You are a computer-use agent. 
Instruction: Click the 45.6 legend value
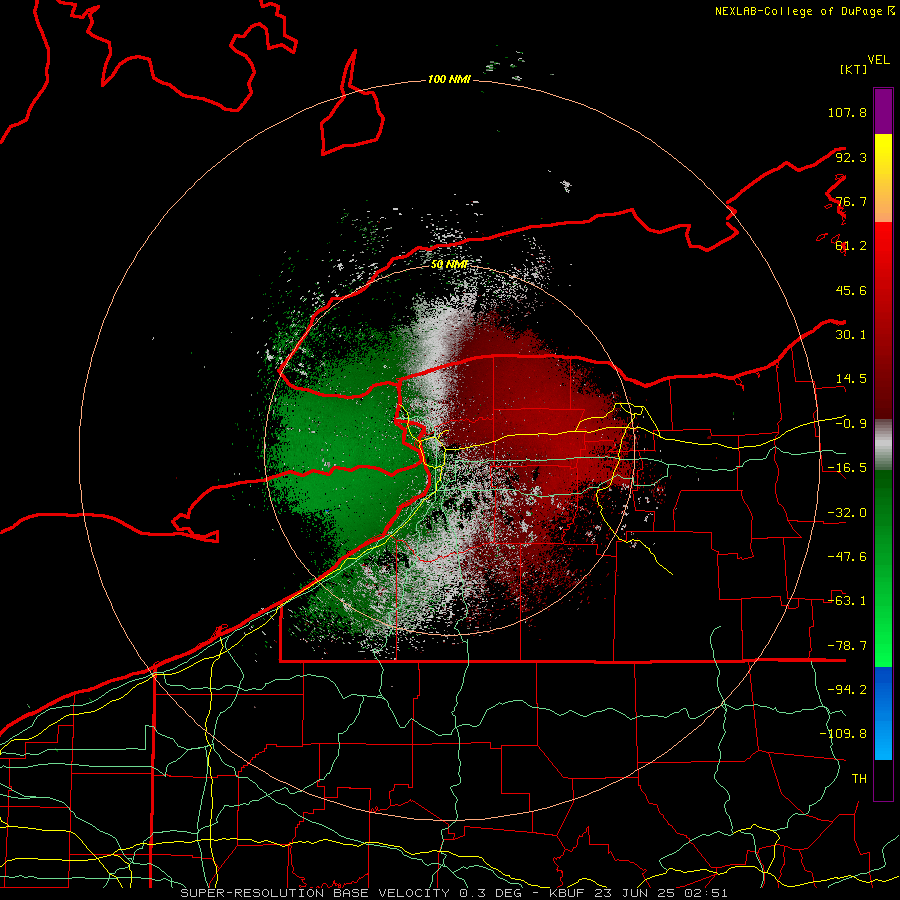pos(851,290)
